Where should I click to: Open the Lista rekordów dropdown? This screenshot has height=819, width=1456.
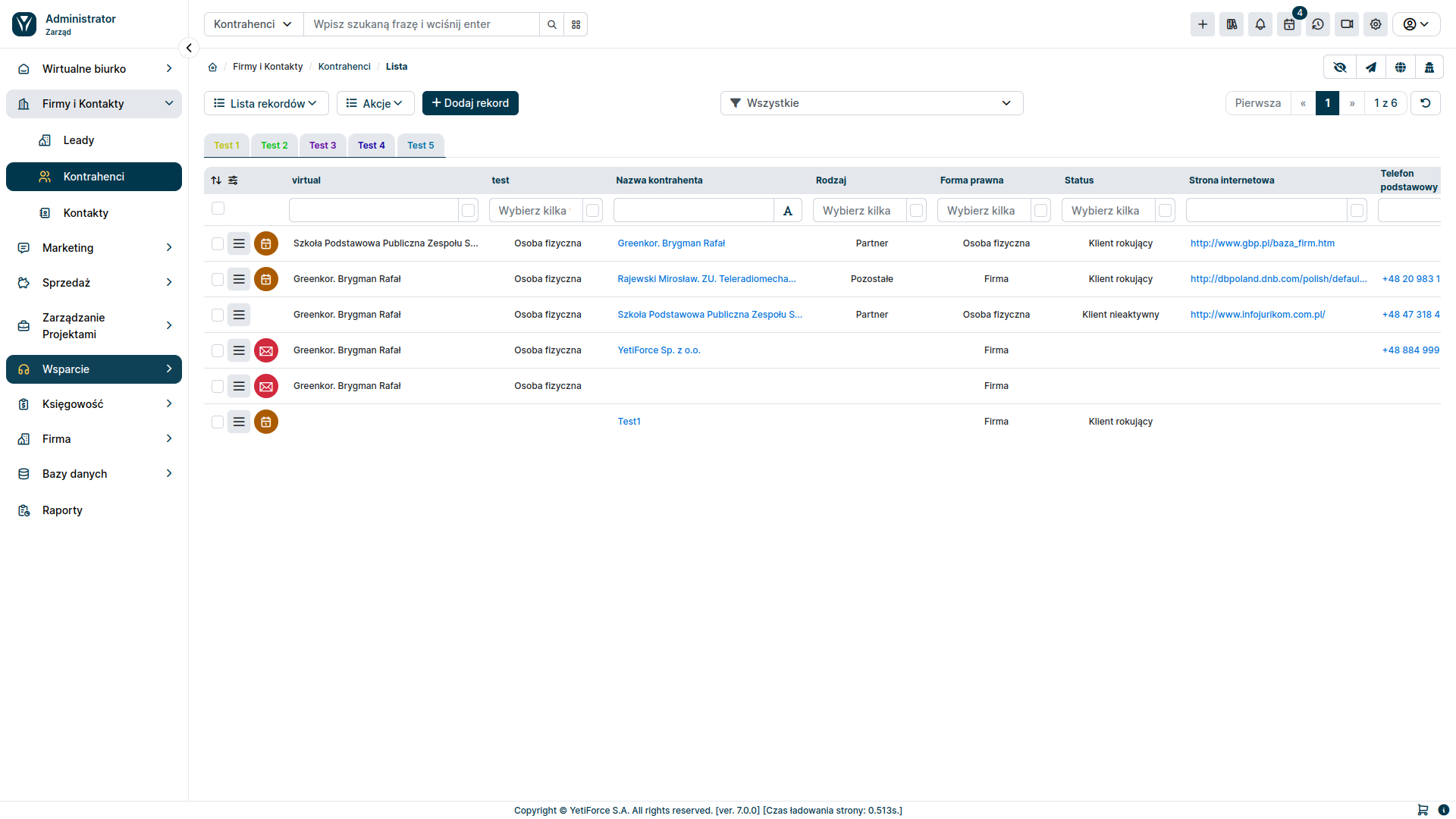[x=266, y=103]
